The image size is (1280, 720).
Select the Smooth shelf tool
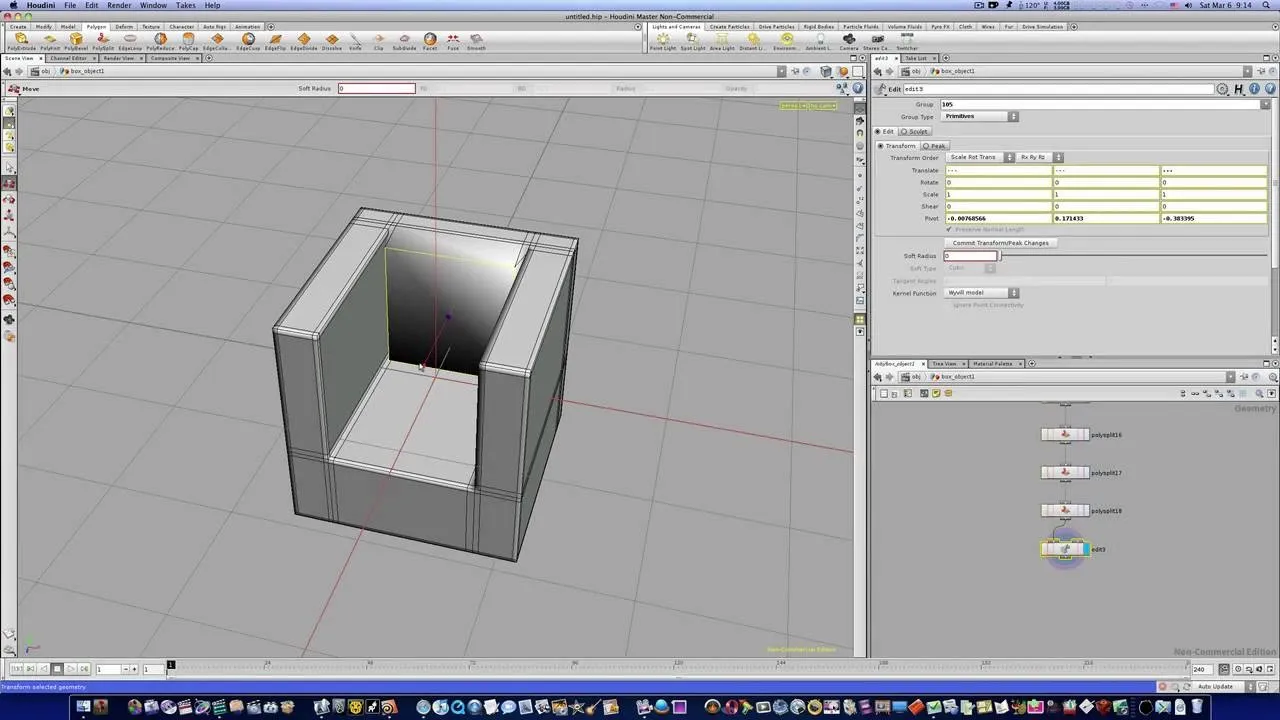pos(476,41)
